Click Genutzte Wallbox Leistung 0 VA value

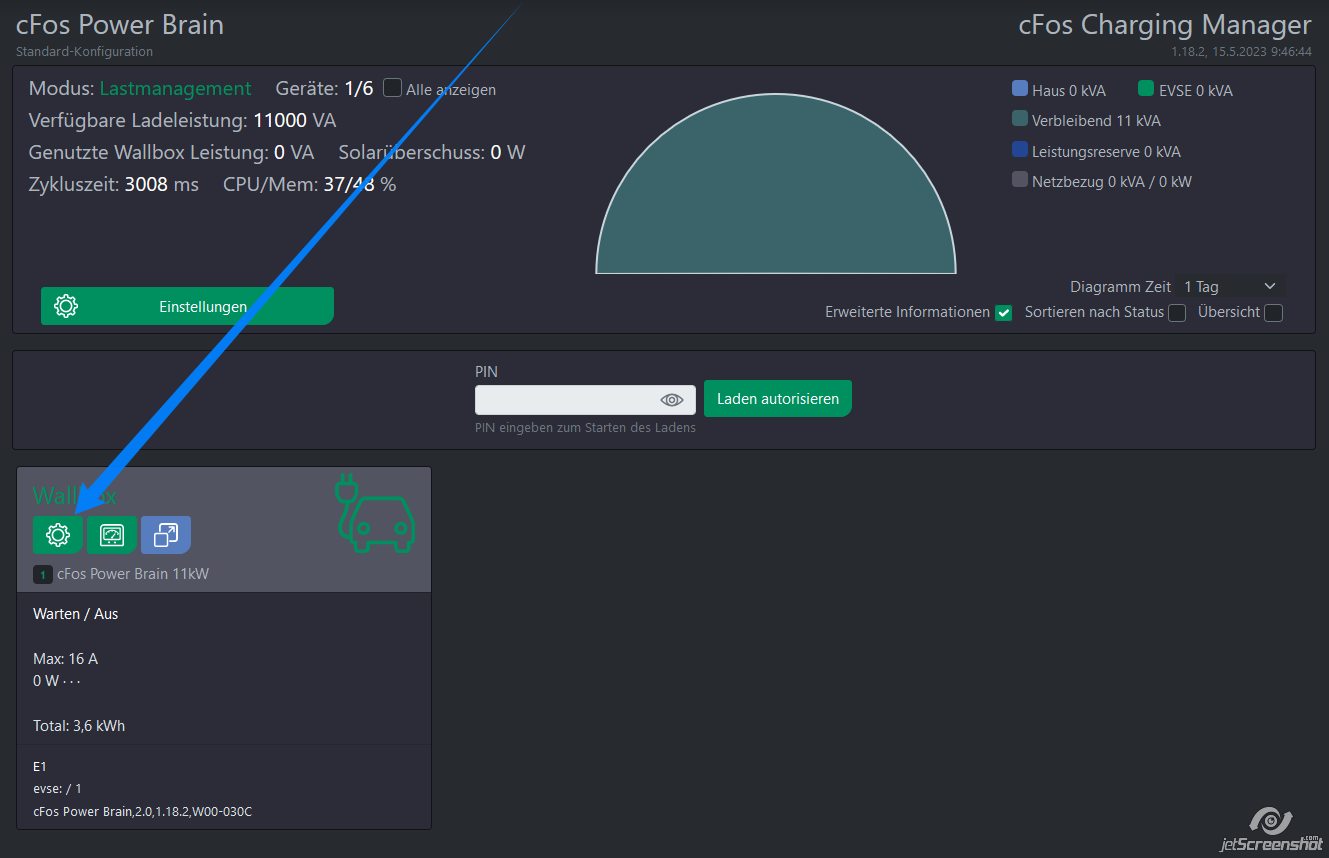[294, 153]
